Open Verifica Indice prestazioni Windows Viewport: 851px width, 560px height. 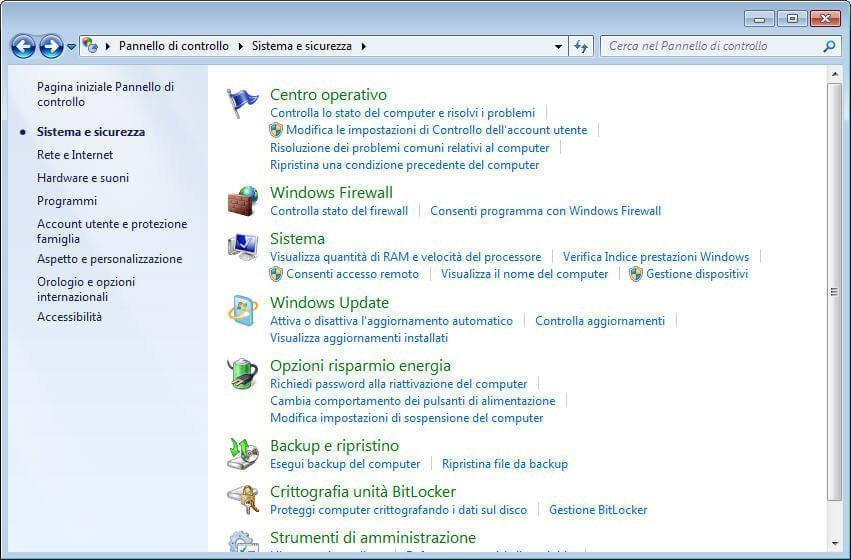point(656,257)
